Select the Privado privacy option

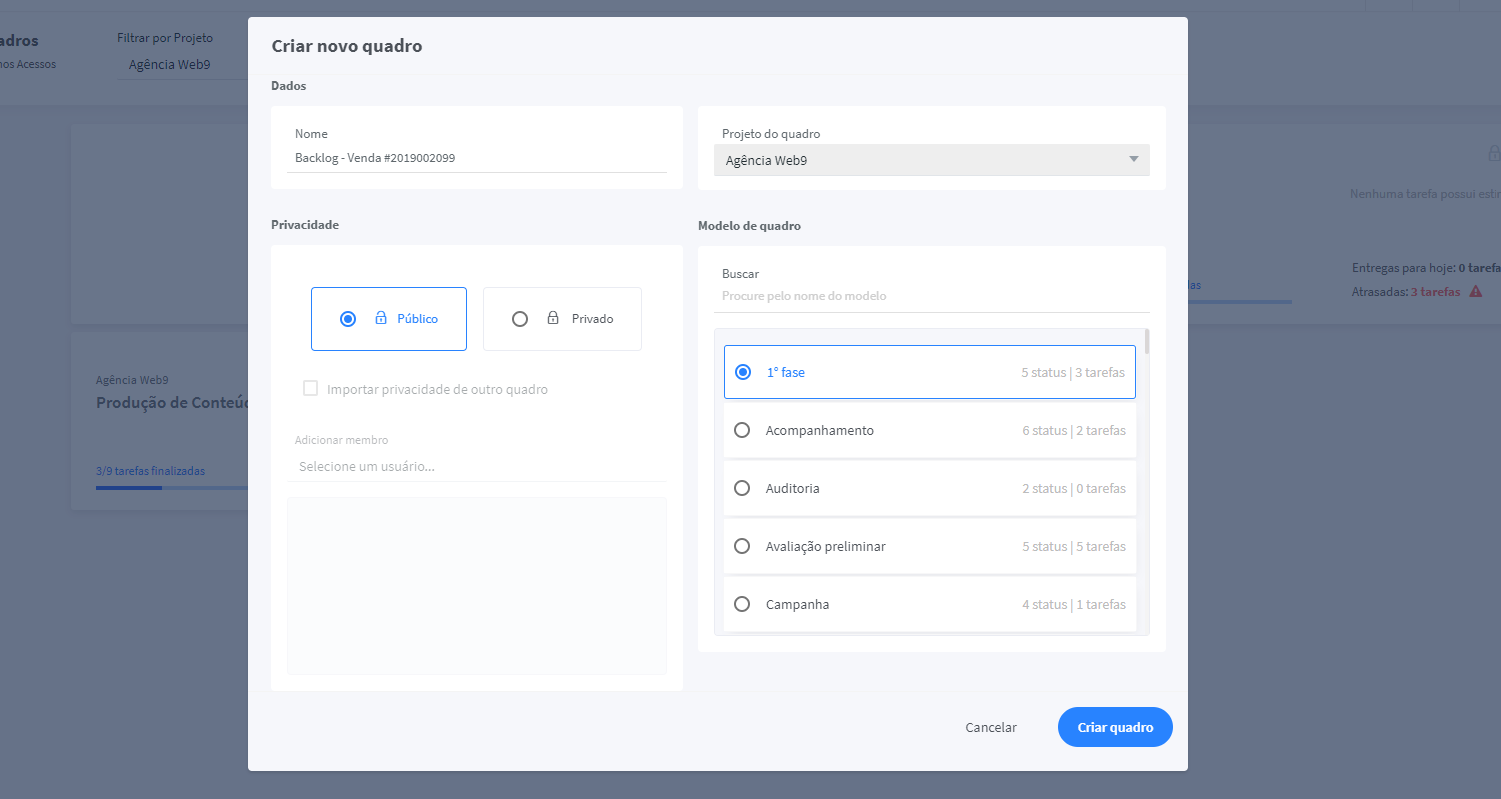(x=562, y=319)
